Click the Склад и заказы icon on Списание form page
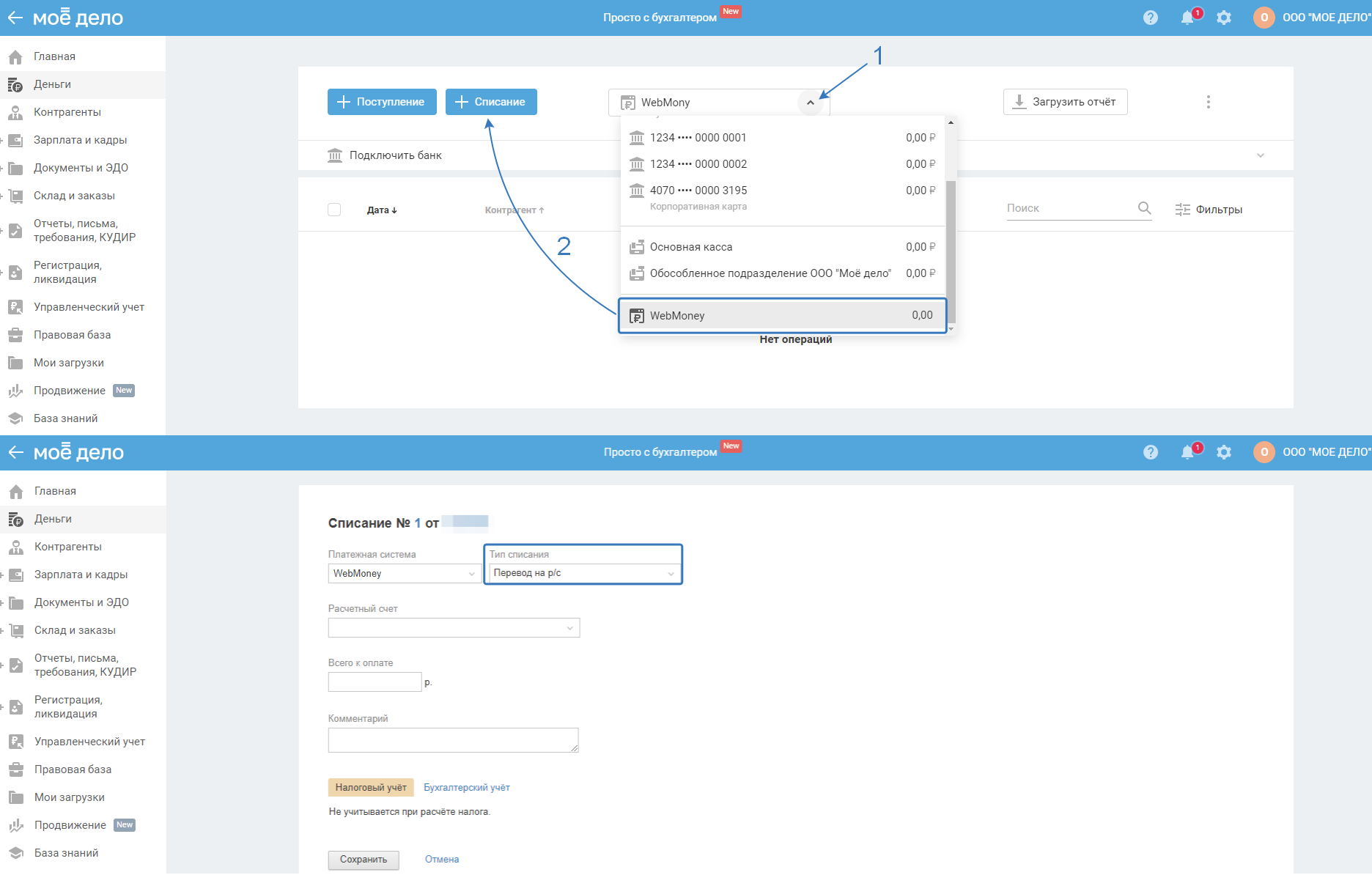Viewport: 1372px width, 875px height. point(16,630)
